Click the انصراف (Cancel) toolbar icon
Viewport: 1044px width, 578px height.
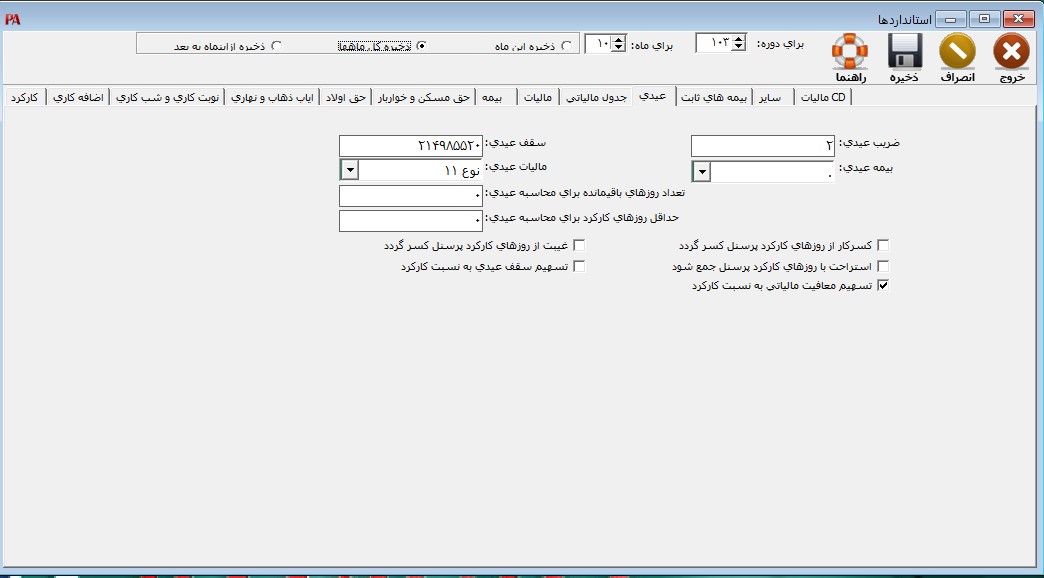(x=958, y=51)
